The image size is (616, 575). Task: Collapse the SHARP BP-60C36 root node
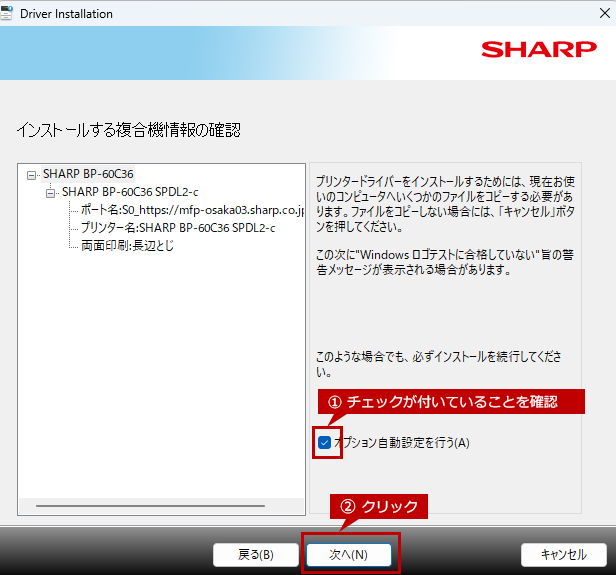[31, 175]
